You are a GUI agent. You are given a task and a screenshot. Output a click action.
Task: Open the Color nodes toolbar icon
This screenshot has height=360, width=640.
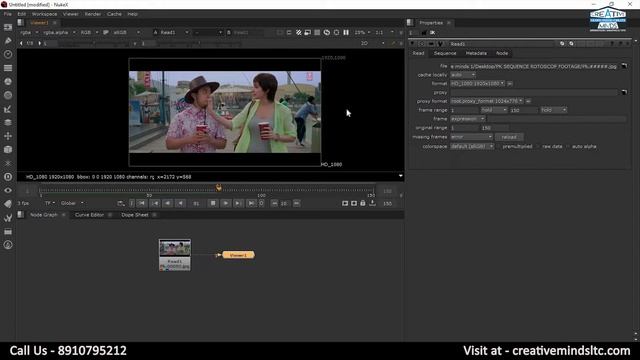[8, 82]
